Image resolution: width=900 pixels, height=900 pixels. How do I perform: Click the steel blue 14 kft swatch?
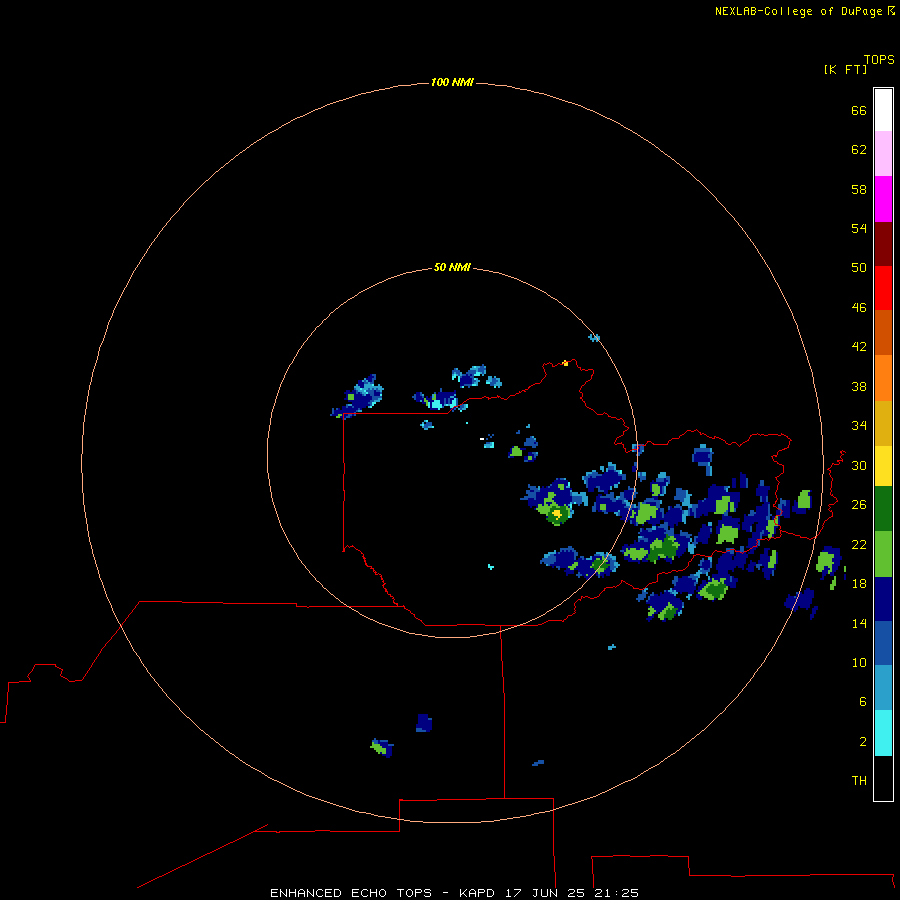click(x=883, y=688)
